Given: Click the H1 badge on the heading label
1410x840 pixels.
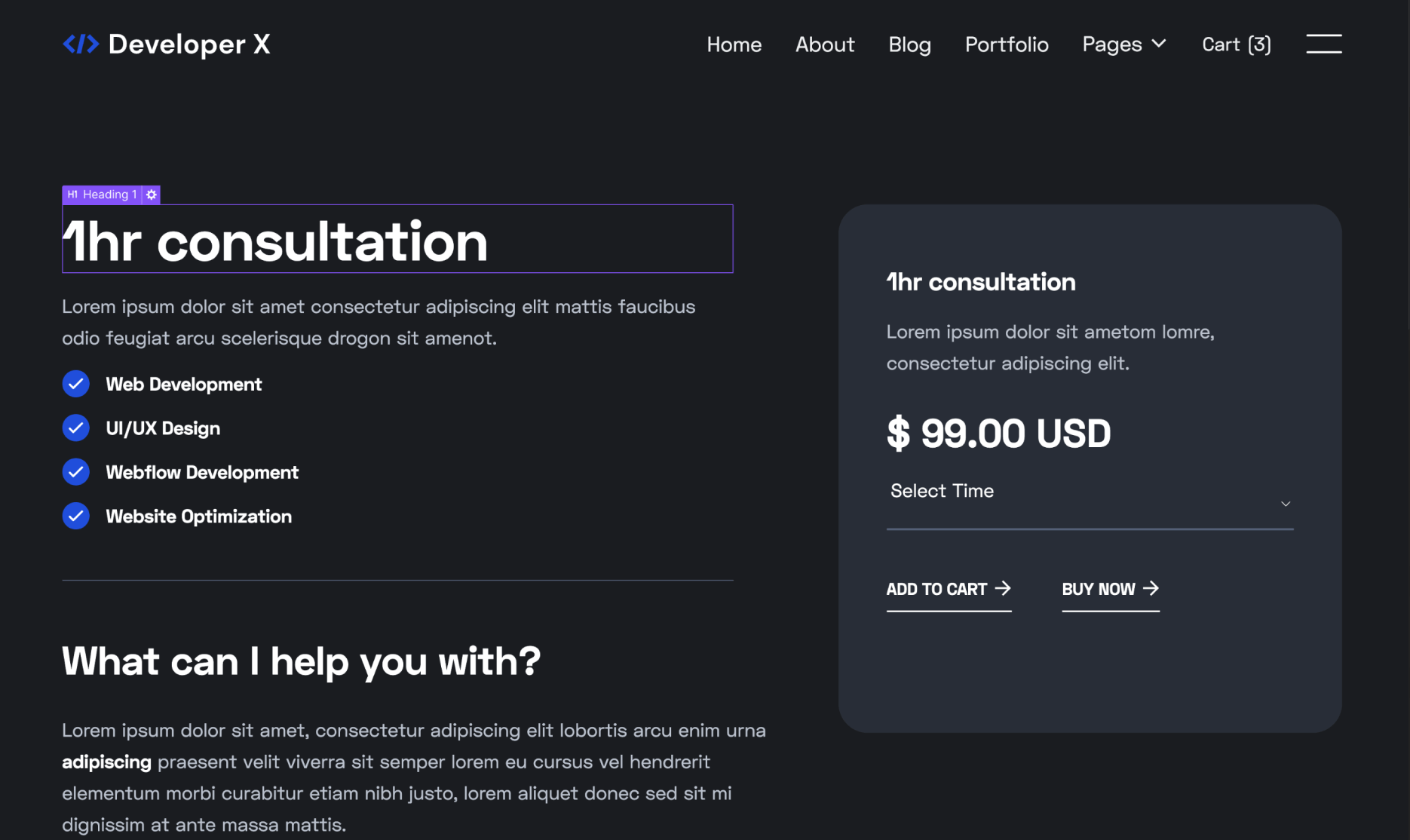Looking at the screenshot, I should [x=72, y=195].
